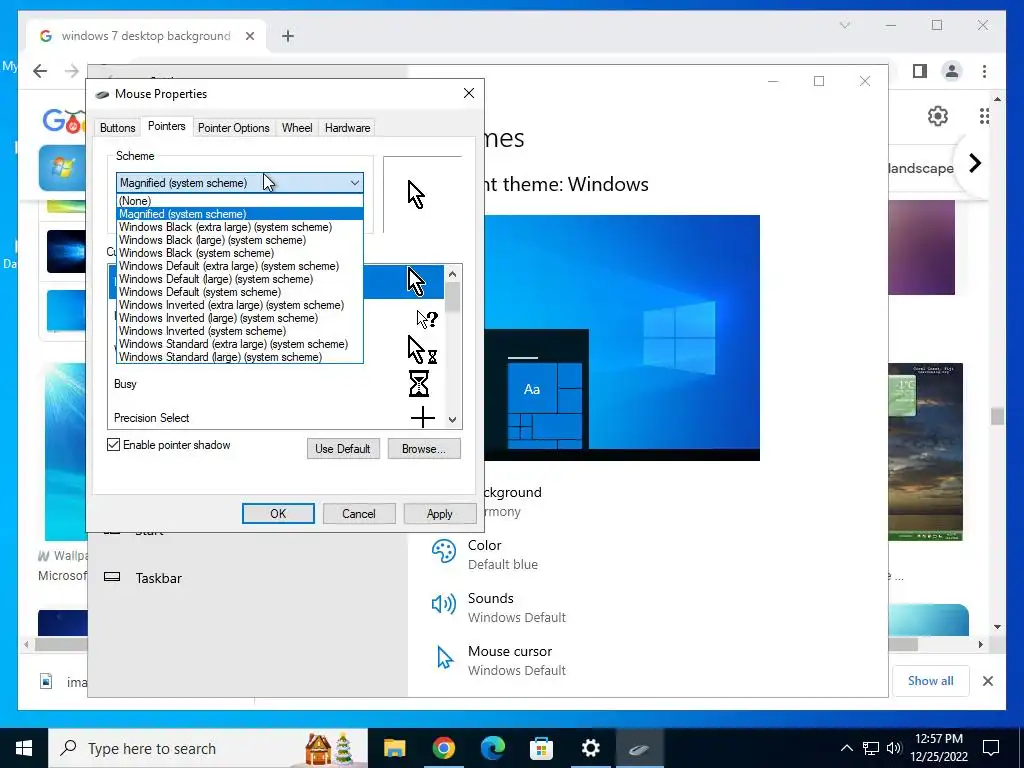Go to the Hardware tab
Image resolution: width=1024 pixels, height=768 pixels.
click(x=347, y=128)
